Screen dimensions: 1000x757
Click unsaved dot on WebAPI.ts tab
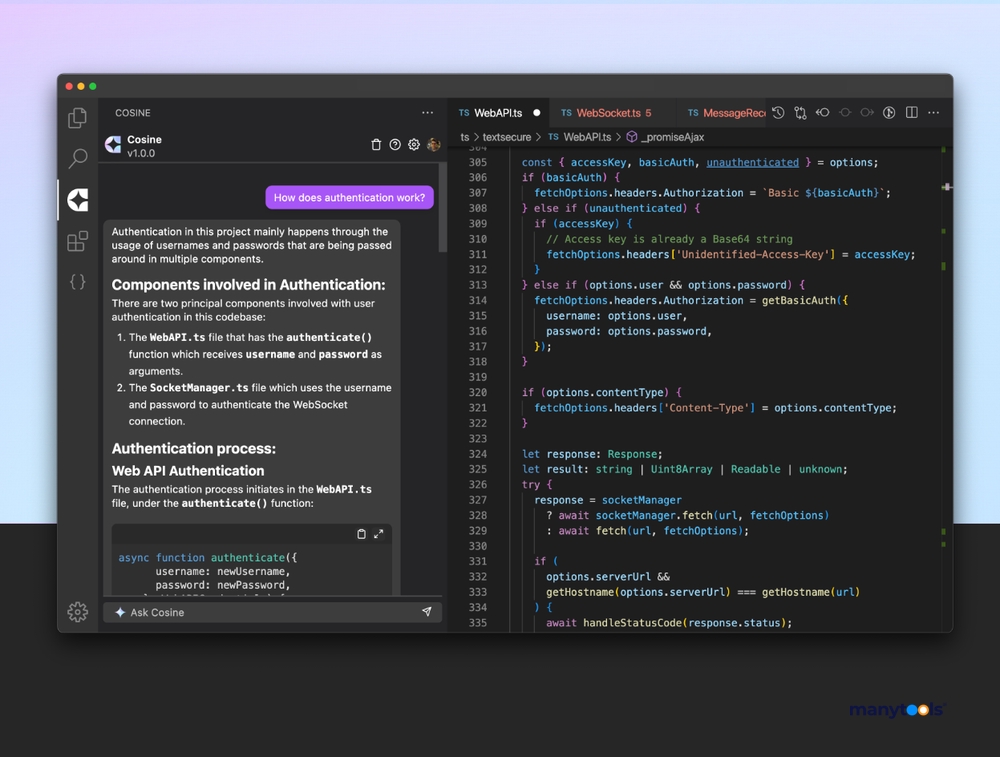coord(537,113)
